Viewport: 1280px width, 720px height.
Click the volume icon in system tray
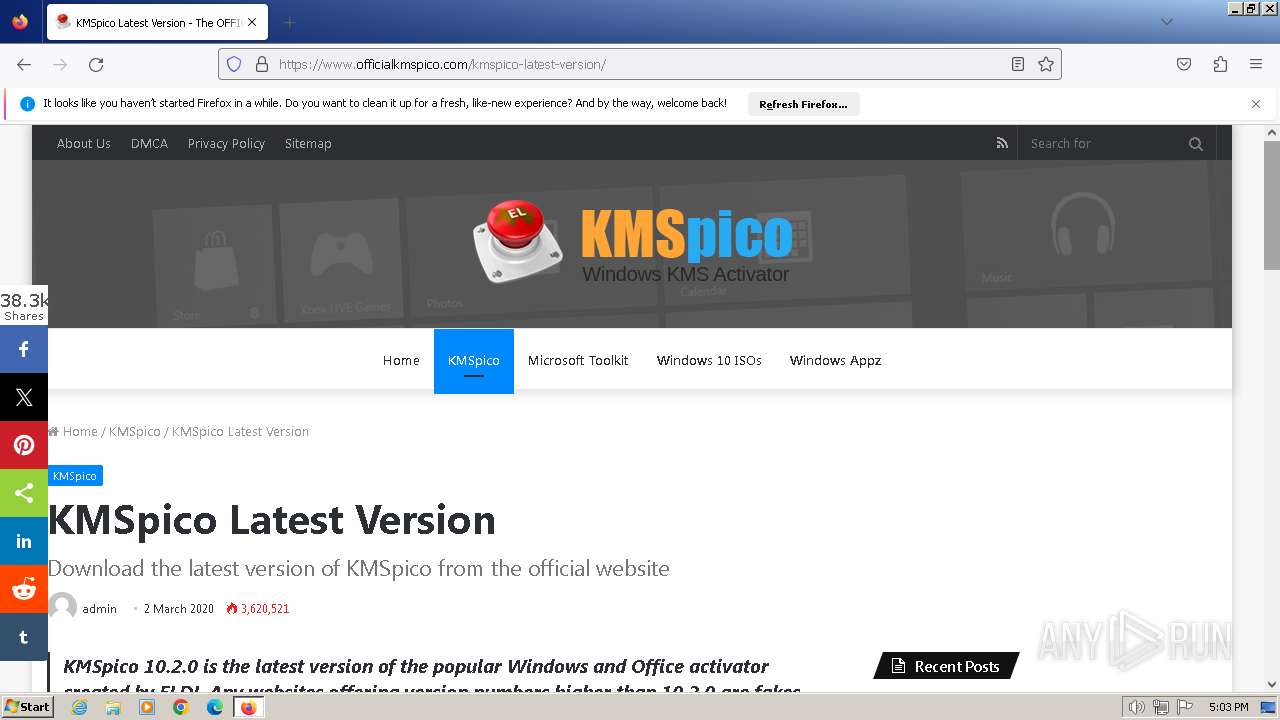[x=1136, y=707]
